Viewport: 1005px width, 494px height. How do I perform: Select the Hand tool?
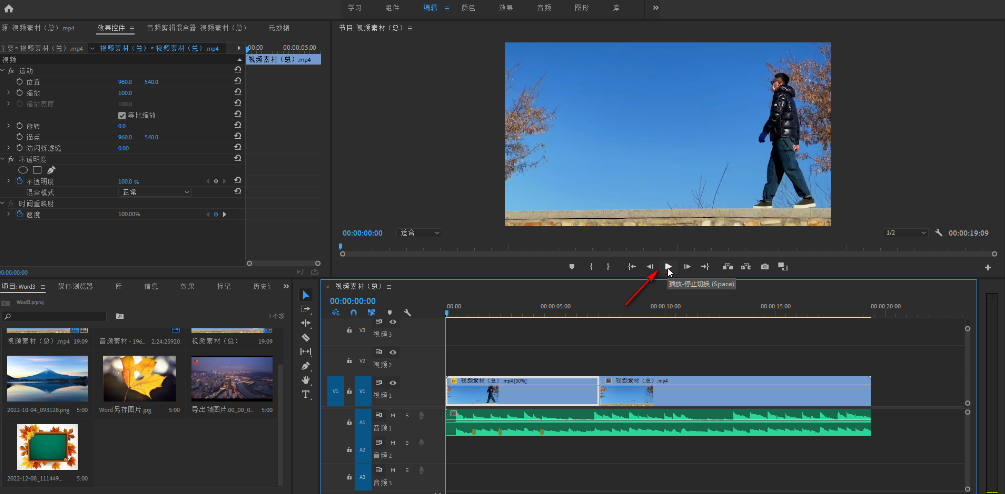[306, 380]
